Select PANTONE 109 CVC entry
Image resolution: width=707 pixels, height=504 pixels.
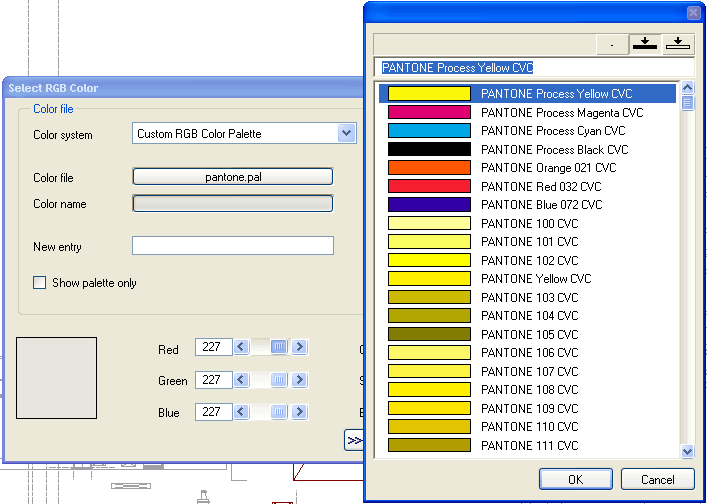point(527,408)
